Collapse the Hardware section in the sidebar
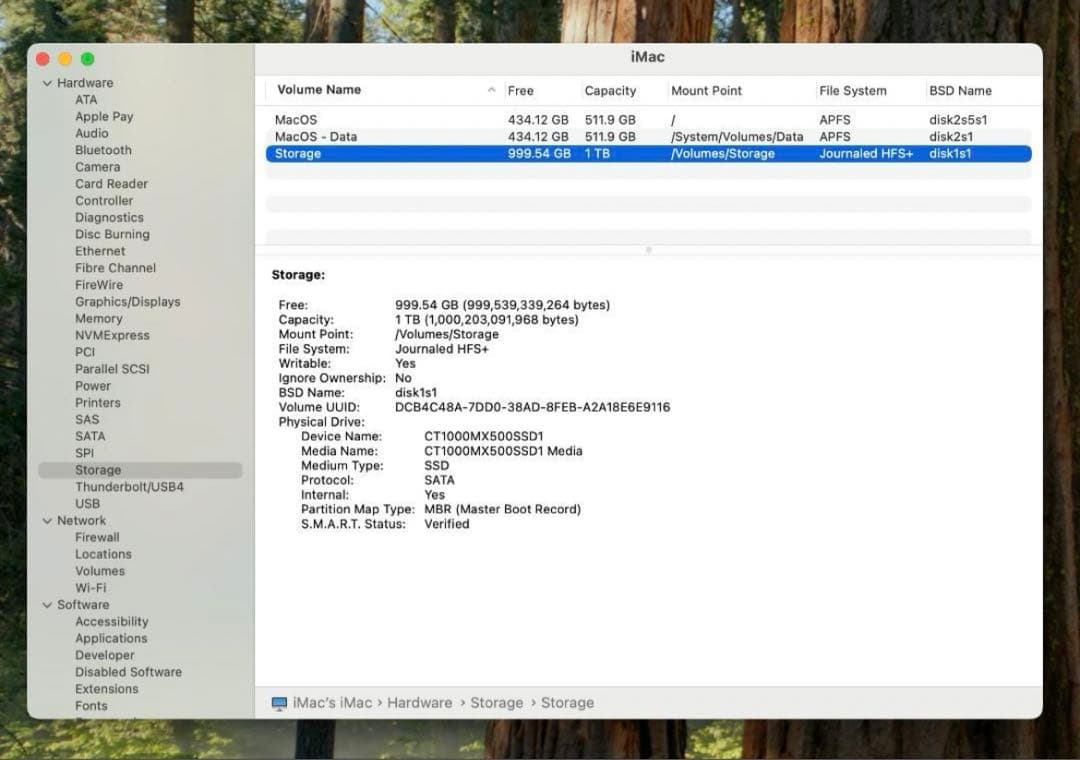1080x760 pixels. pos(47,82)
